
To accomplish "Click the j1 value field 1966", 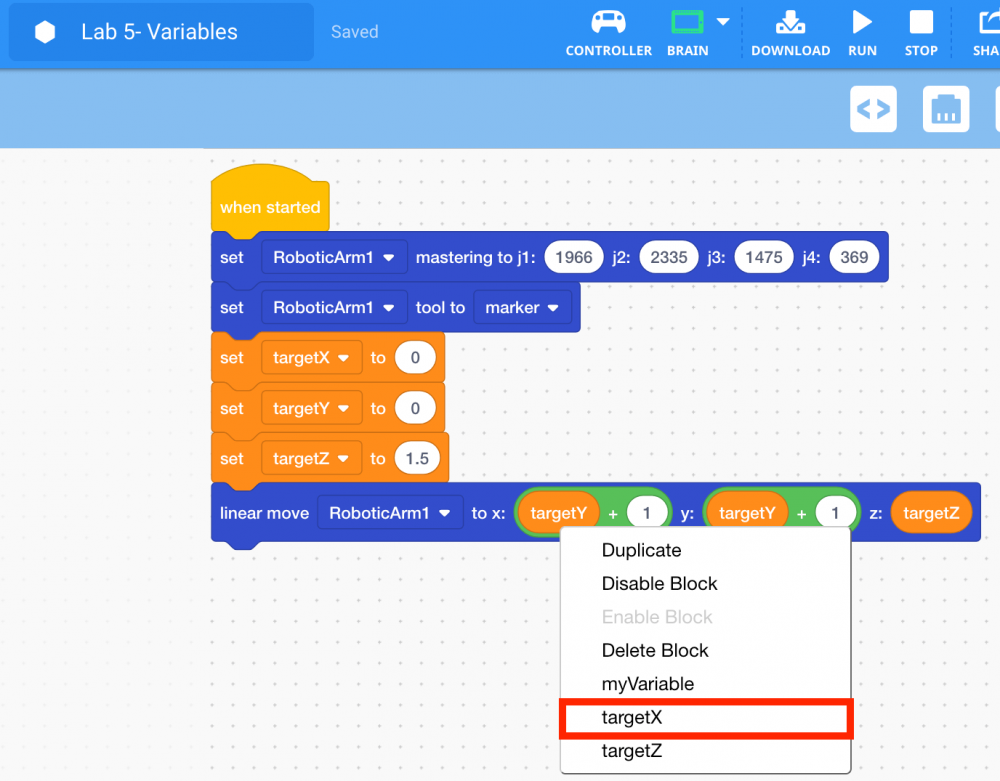I will [573, 258].
